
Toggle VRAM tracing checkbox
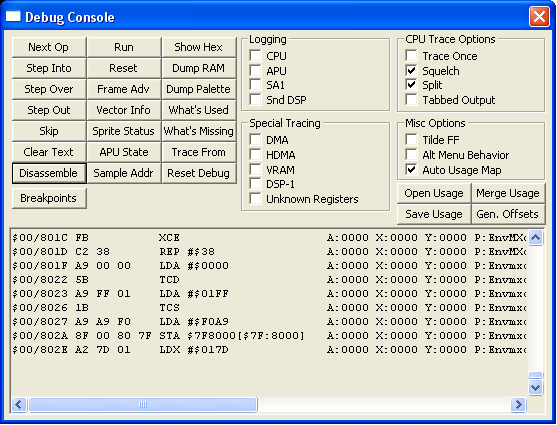255,170
